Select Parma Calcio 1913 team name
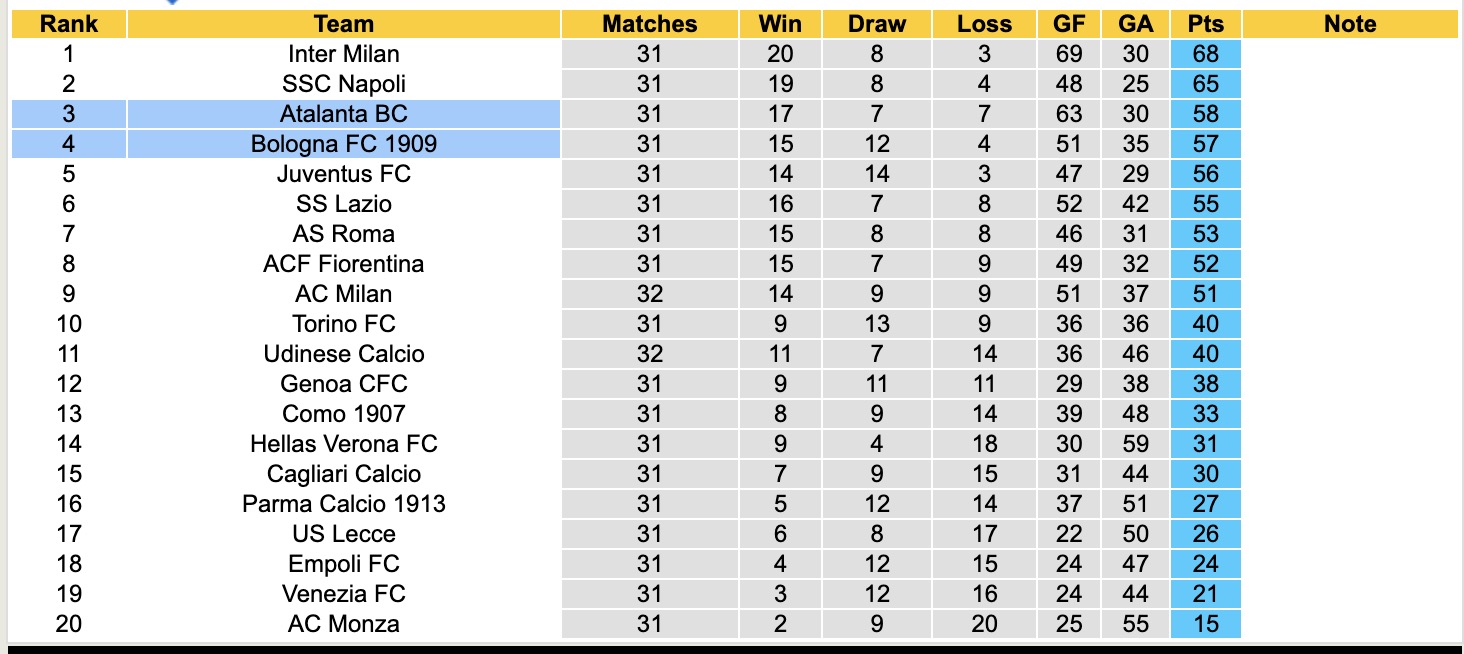This screenshot has width=1464, height=654. coord(343,504)
